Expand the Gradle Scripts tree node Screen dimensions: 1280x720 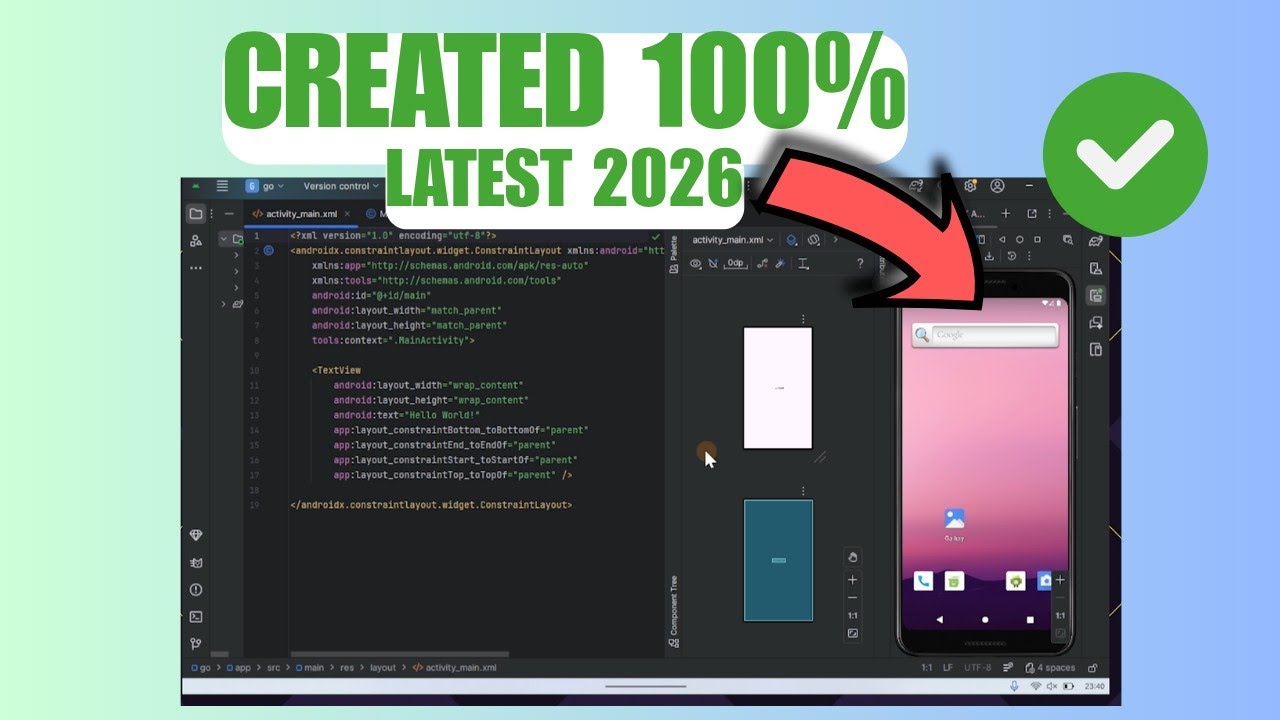point(225,304)
